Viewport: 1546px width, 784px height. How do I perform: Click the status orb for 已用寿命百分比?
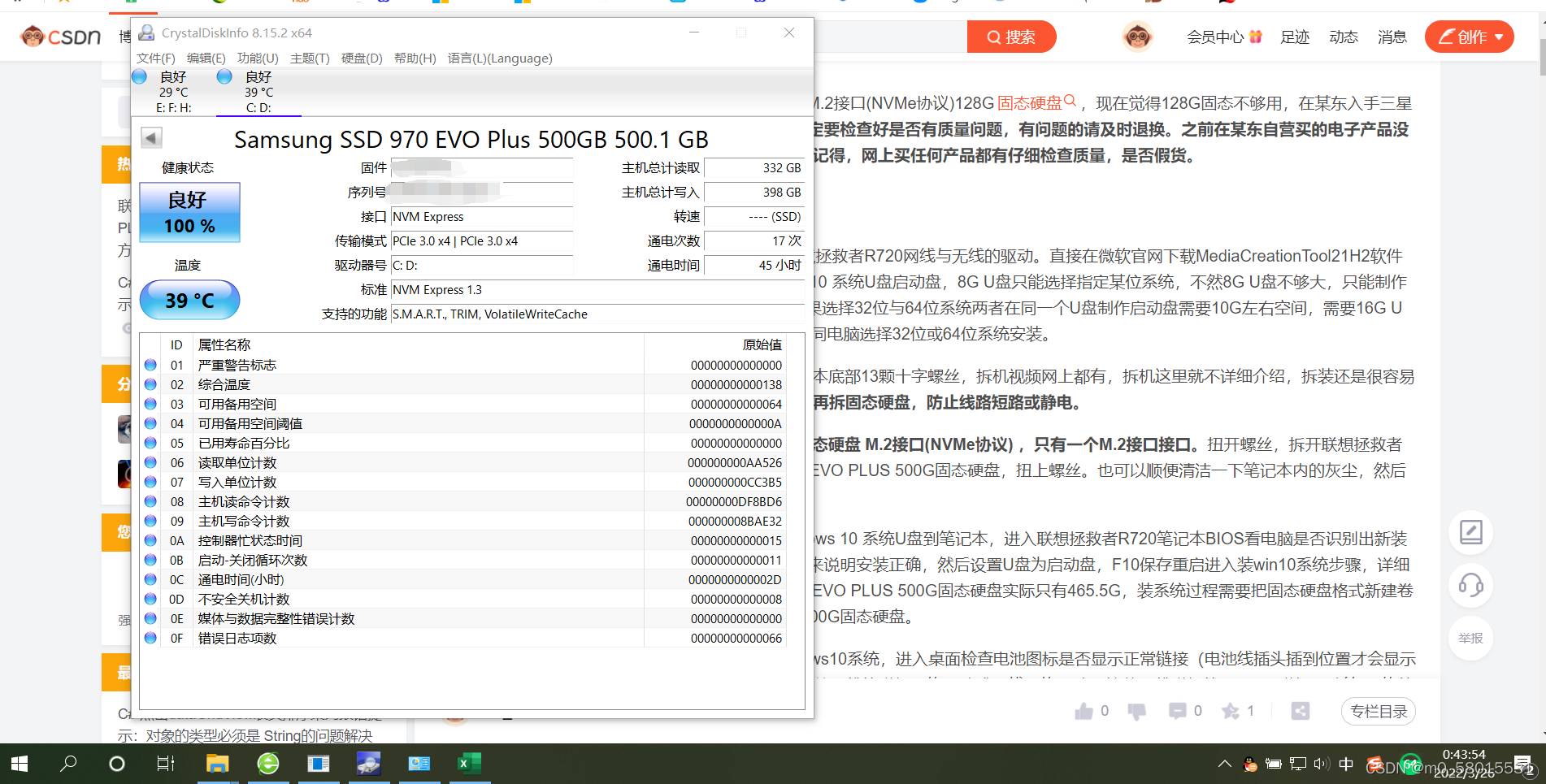(150, 443)
